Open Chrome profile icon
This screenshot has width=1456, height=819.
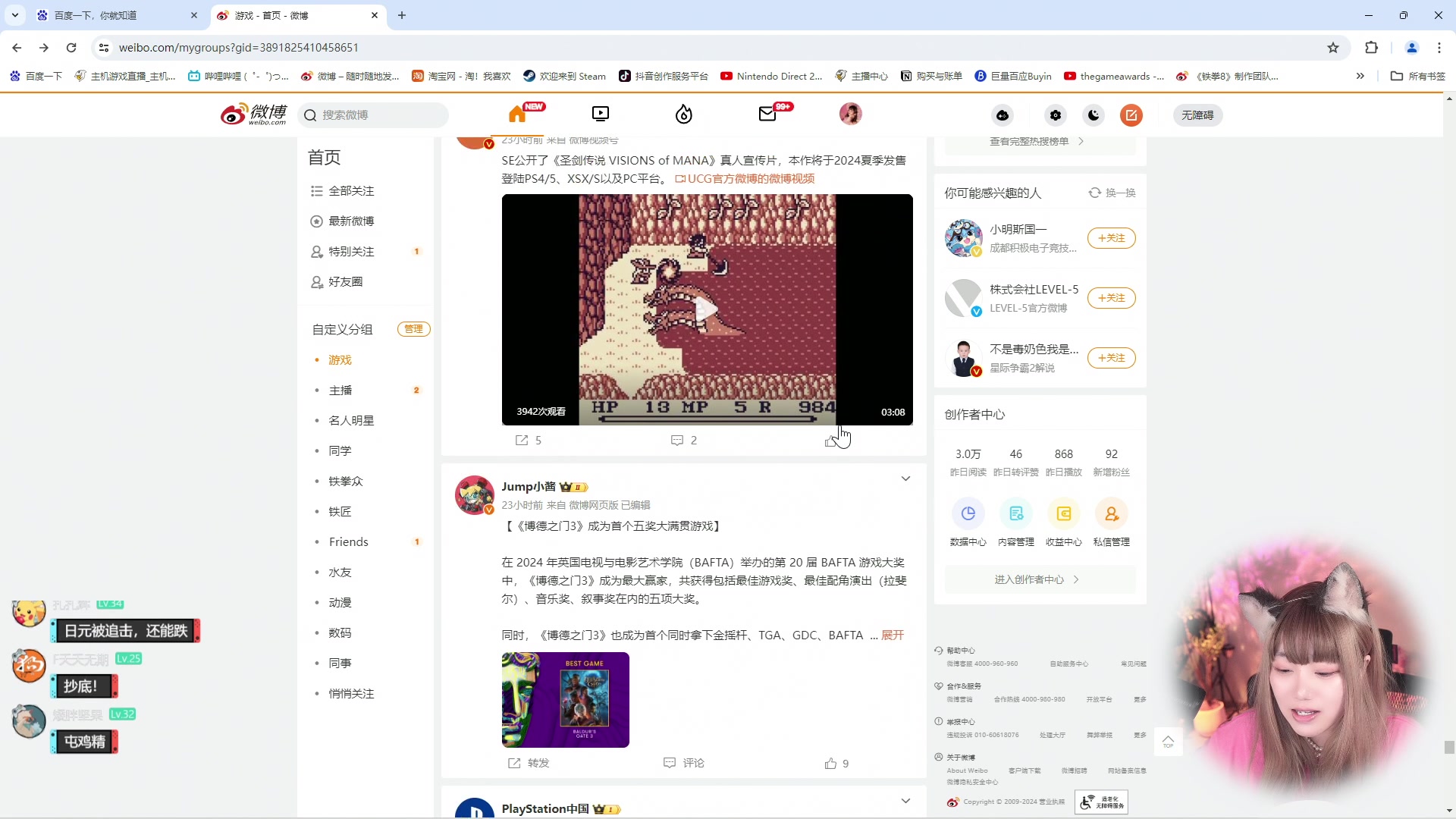click(1412, 48)
